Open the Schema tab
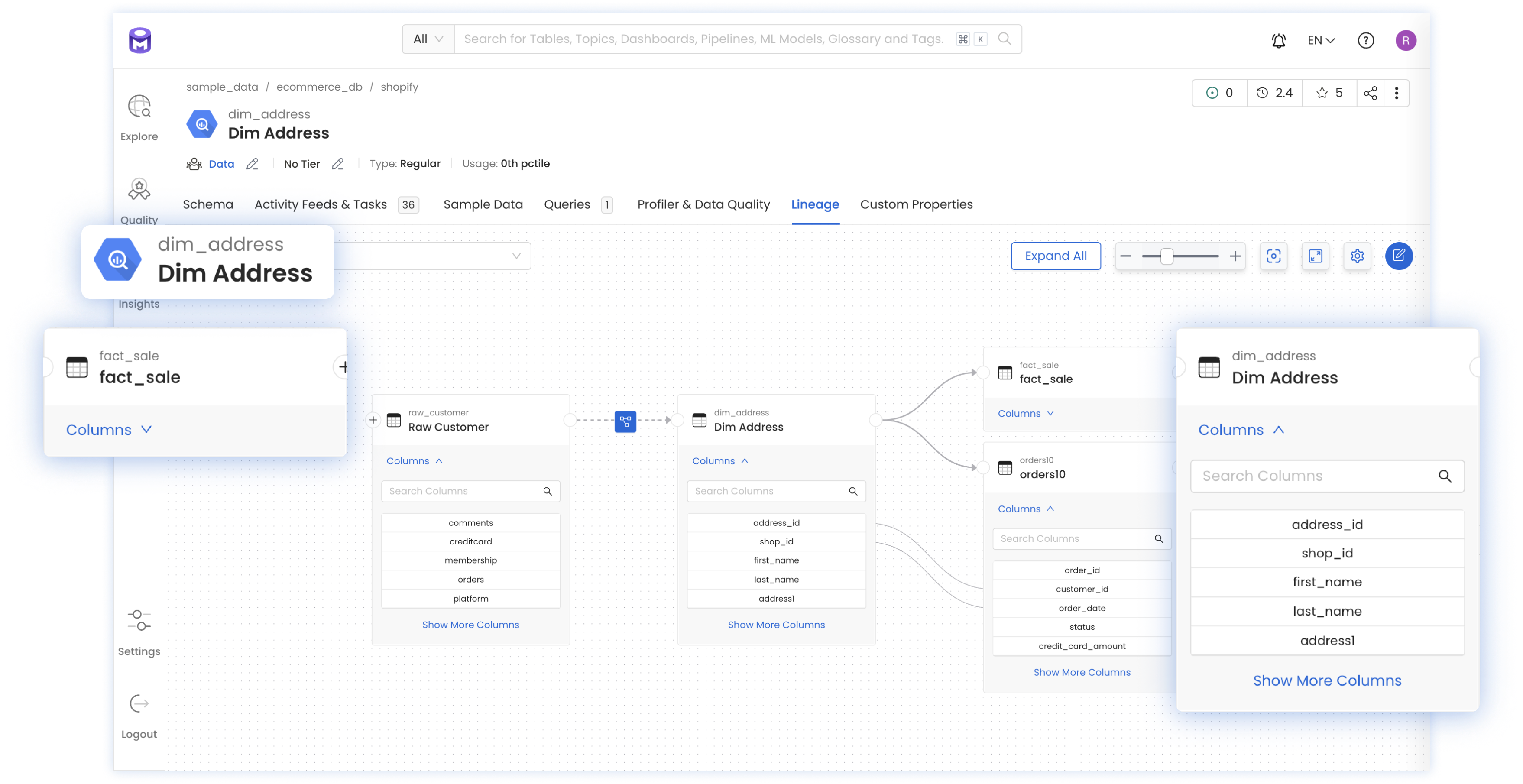This screenshot has height=784, width=1523. click(207, 204)
